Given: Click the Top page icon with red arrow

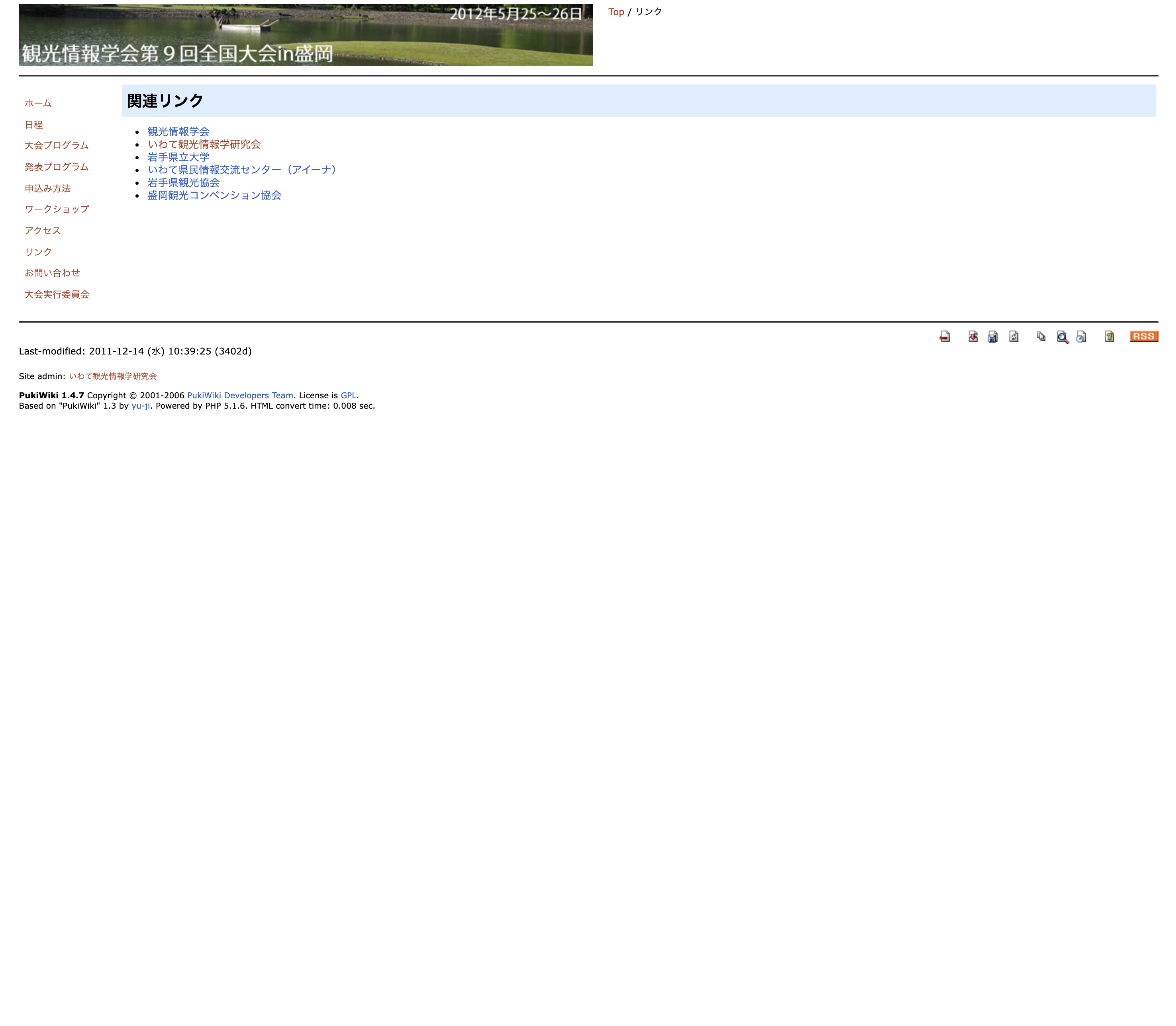Looking at the screenshot, I should point(944,337).
